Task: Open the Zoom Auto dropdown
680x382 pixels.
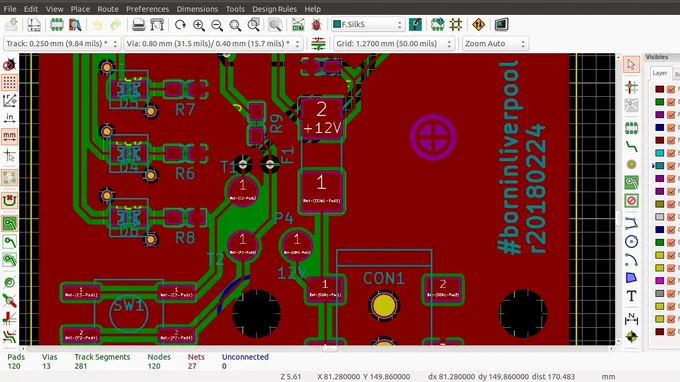Action: (x=495, y=43)
